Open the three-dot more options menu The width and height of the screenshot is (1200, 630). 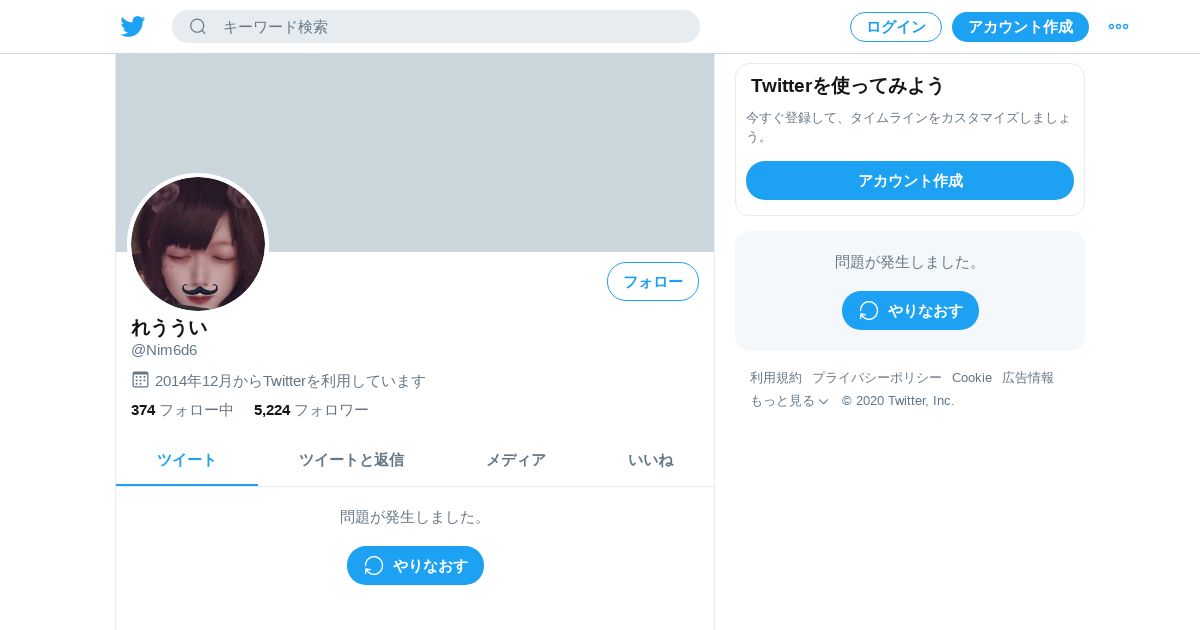(x=1118, y=27)
